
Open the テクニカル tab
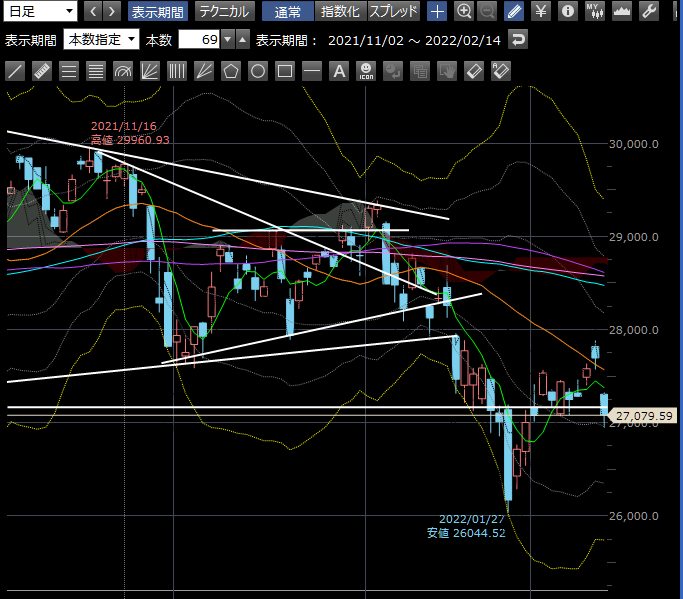click(224, 12)
